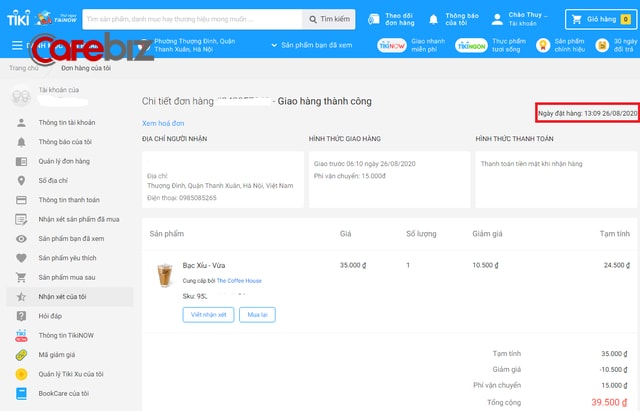
Task: Click the Bạc Xỉu product thumbnail
Action: 165,275
